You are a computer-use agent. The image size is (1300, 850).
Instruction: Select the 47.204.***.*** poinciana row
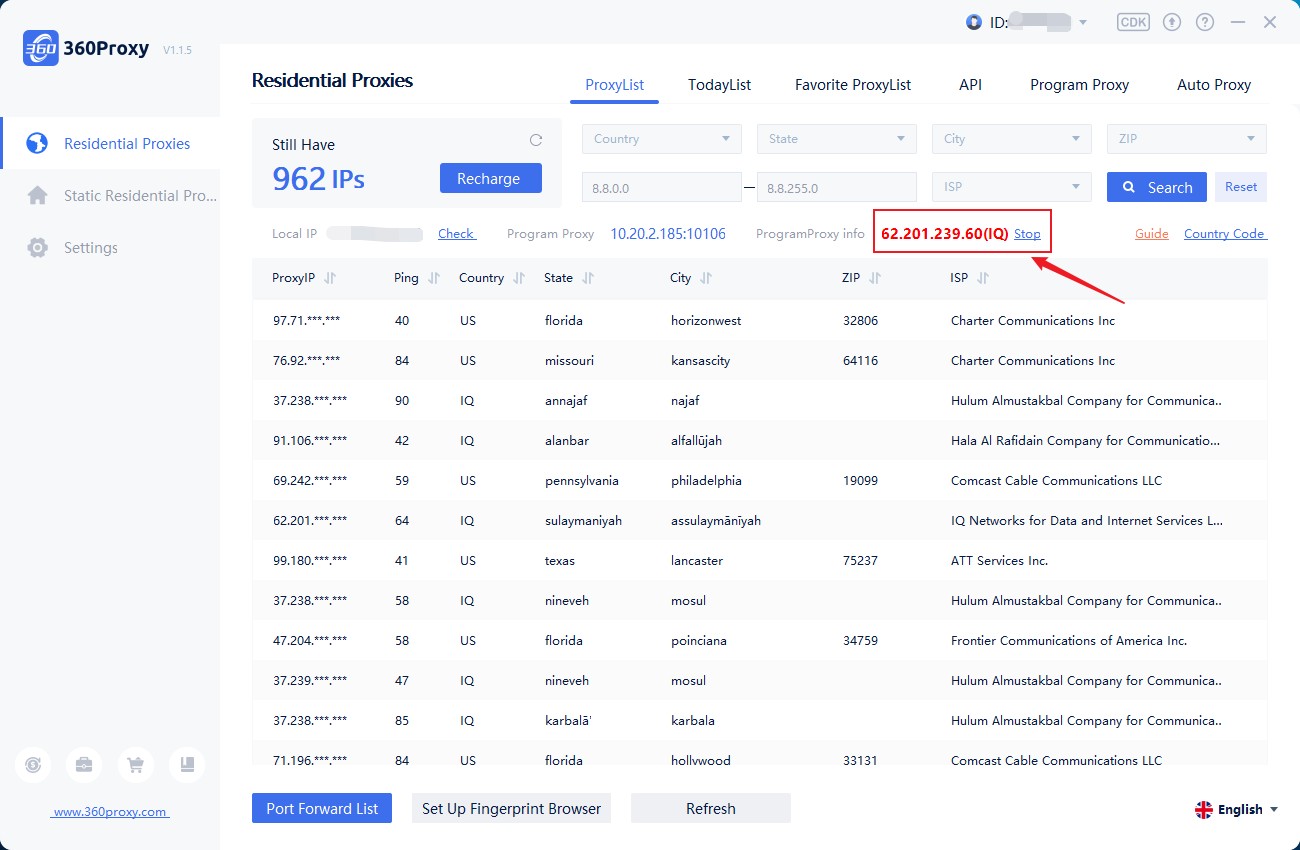760,641
